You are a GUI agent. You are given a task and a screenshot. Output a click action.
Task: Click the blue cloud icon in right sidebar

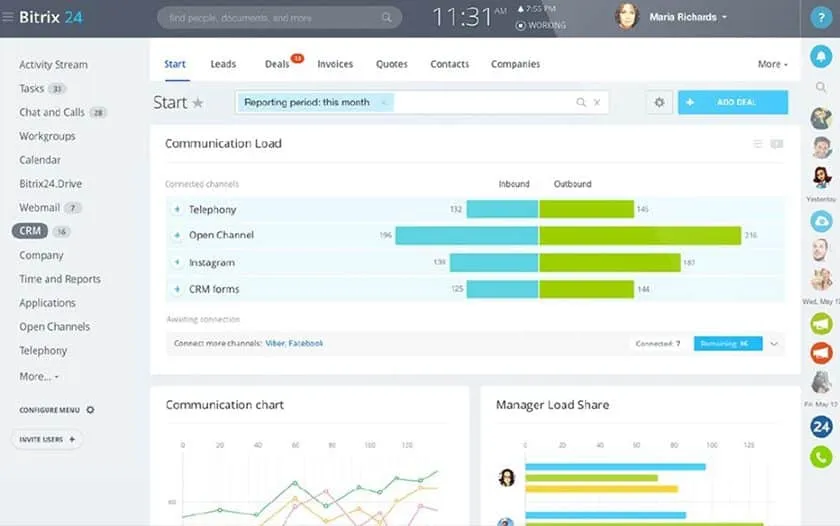click(821, 221)
